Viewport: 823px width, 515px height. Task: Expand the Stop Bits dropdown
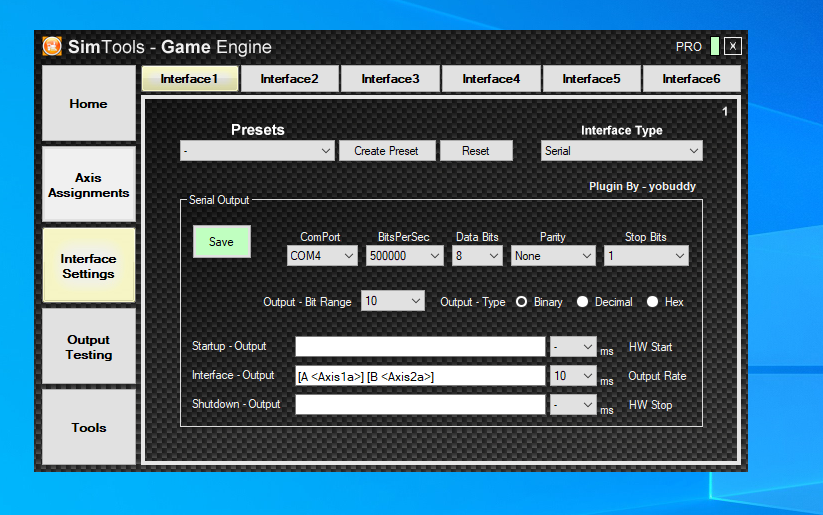click(646, 256)
